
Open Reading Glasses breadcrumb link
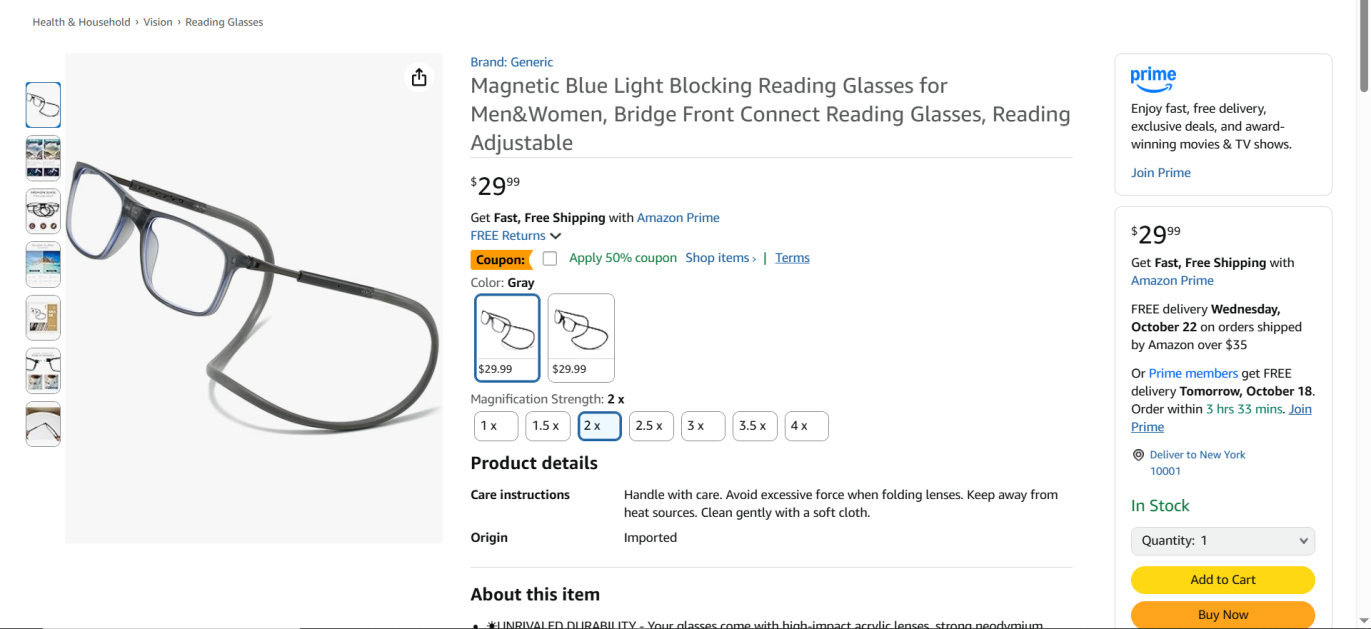[x=224, y=22]
